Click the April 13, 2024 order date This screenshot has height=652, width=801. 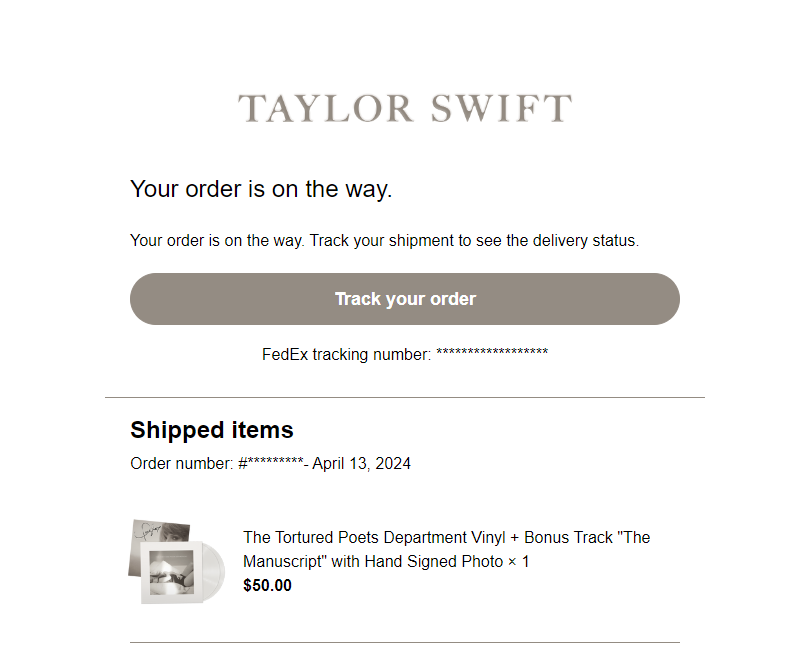(362, 463)
